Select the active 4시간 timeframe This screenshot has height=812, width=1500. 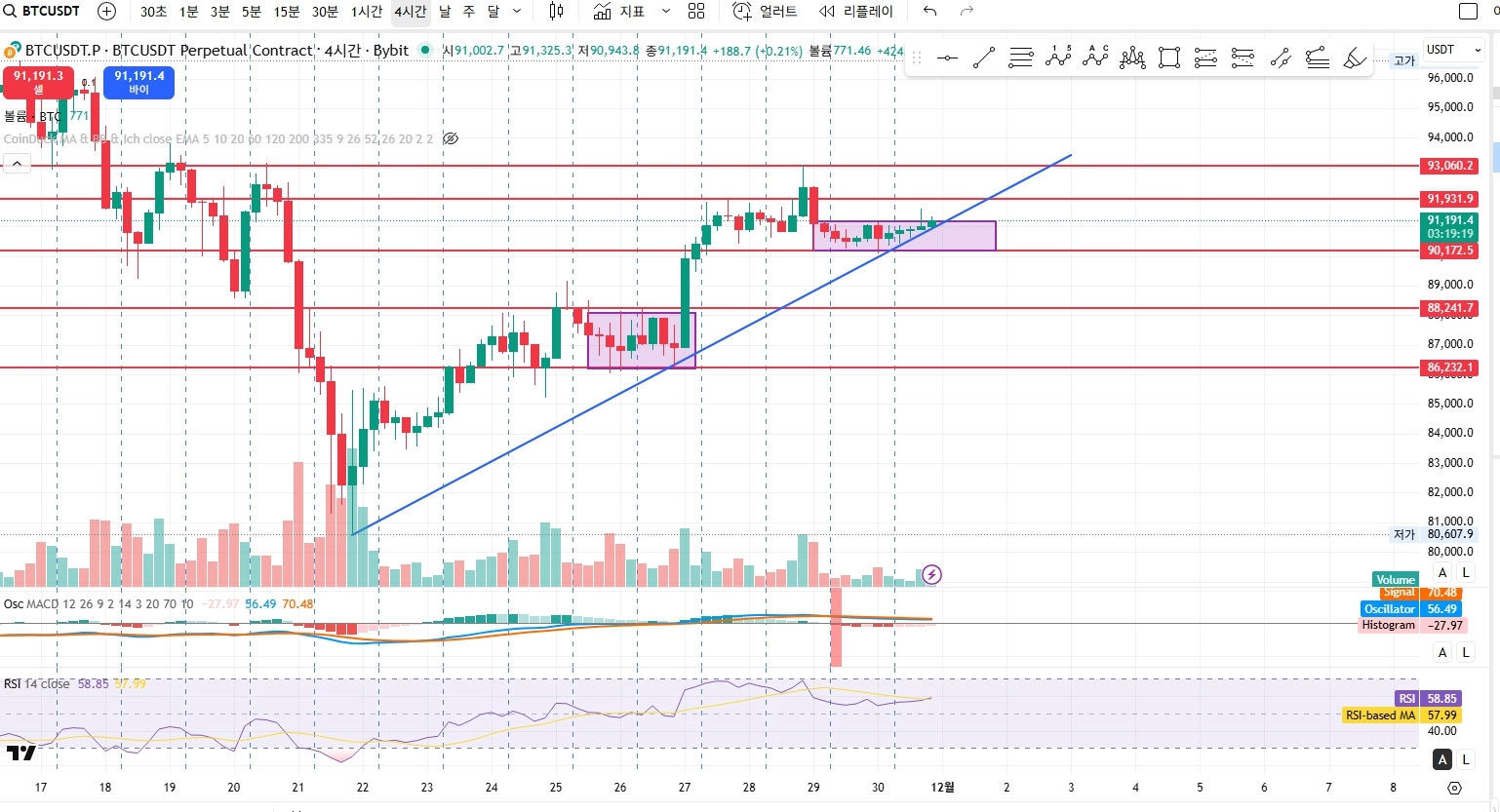(x=410, y=12)
